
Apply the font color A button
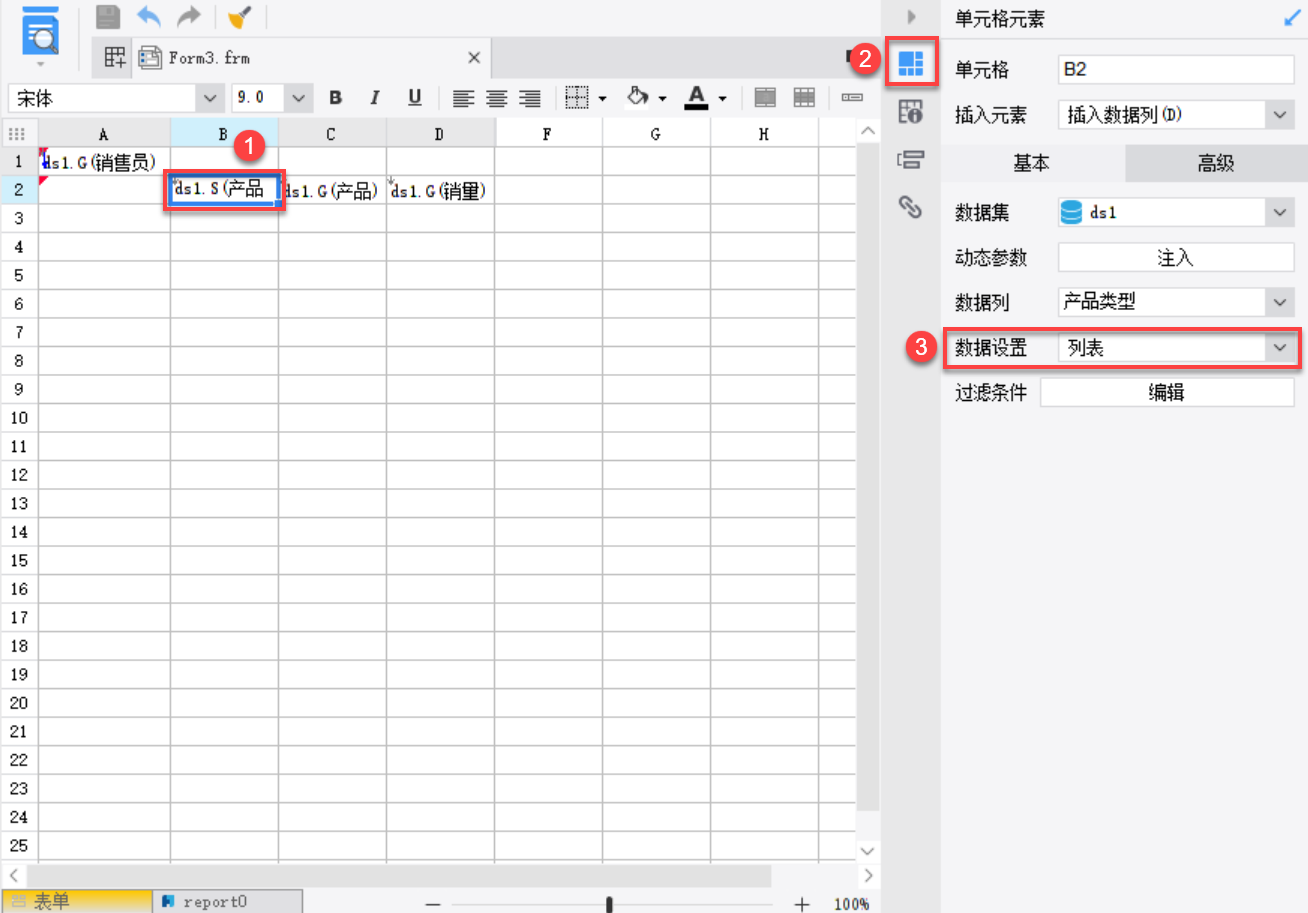696,97
